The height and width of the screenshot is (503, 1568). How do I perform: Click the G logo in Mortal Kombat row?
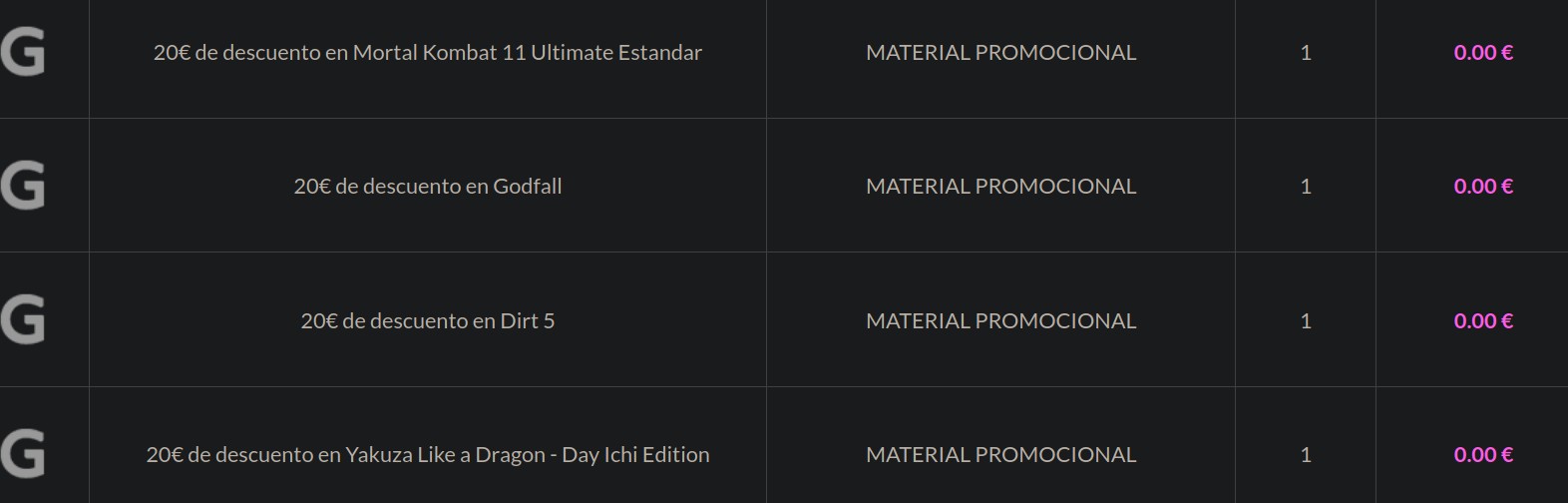pos(23,52)
